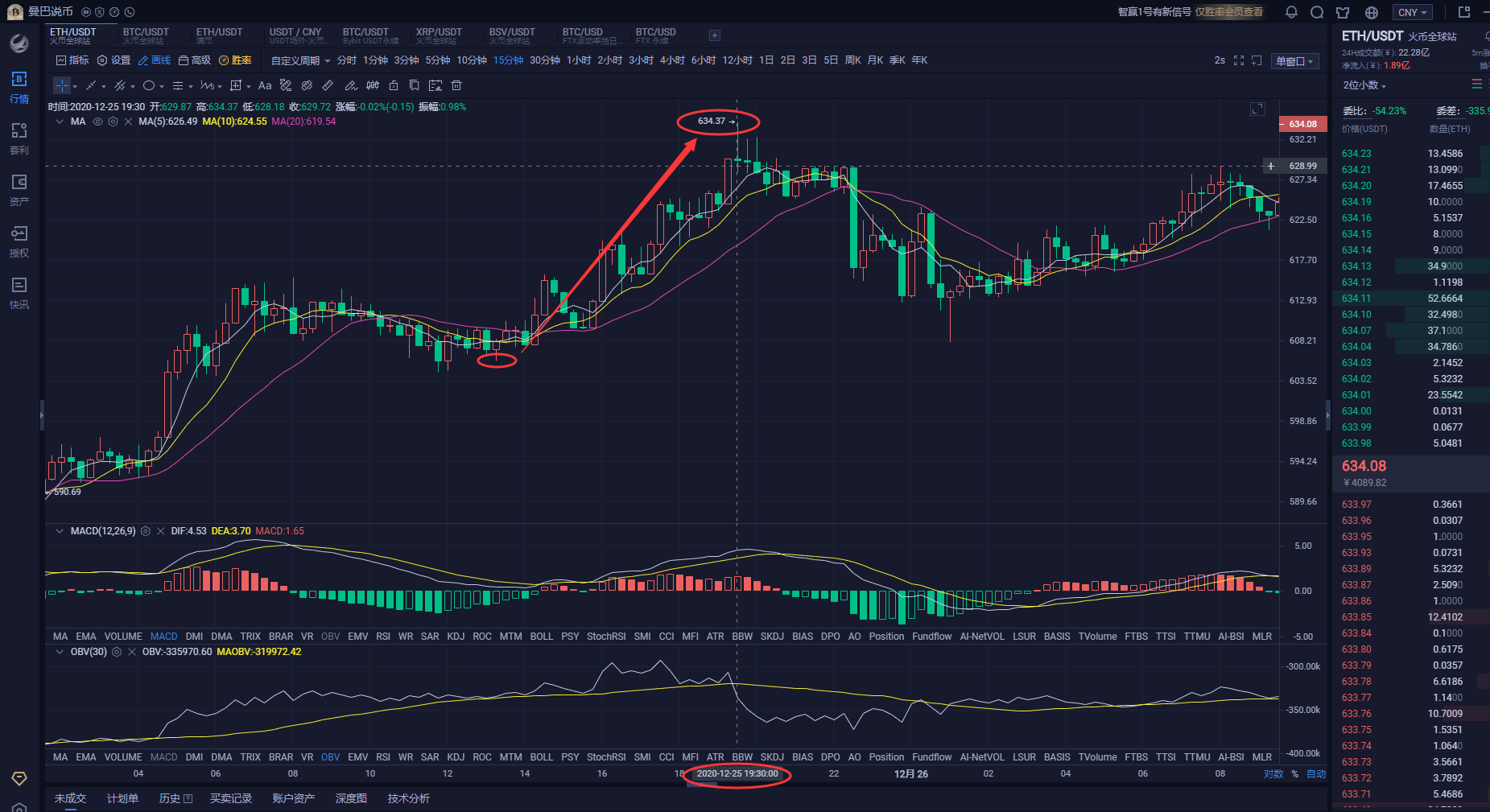Open 快讯 news flash section in sidebar
Image resolution: width=1490 pixels, height=812 pixels.
pos(19,294)
